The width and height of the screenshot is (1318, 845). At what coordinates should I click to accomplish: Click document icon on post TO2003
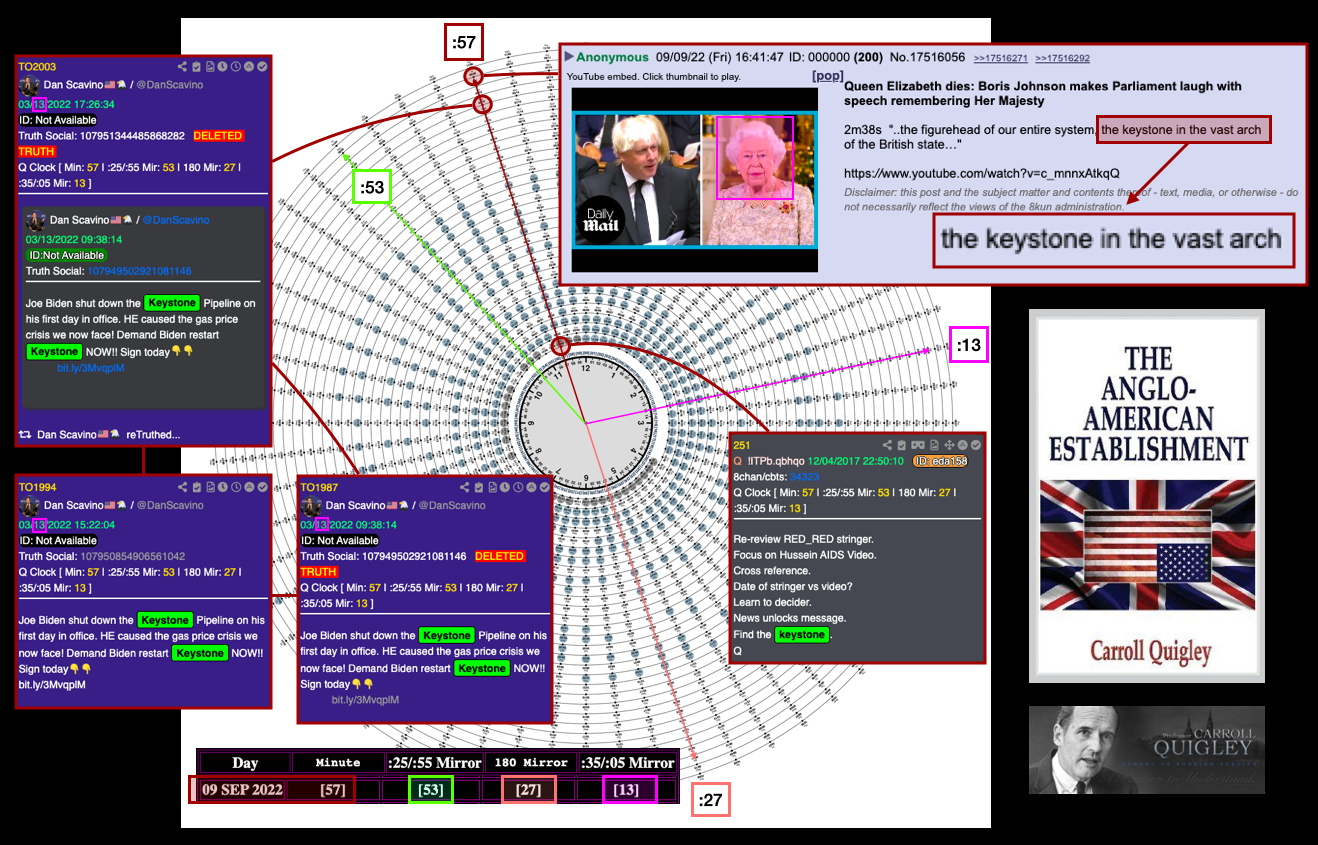210,67
